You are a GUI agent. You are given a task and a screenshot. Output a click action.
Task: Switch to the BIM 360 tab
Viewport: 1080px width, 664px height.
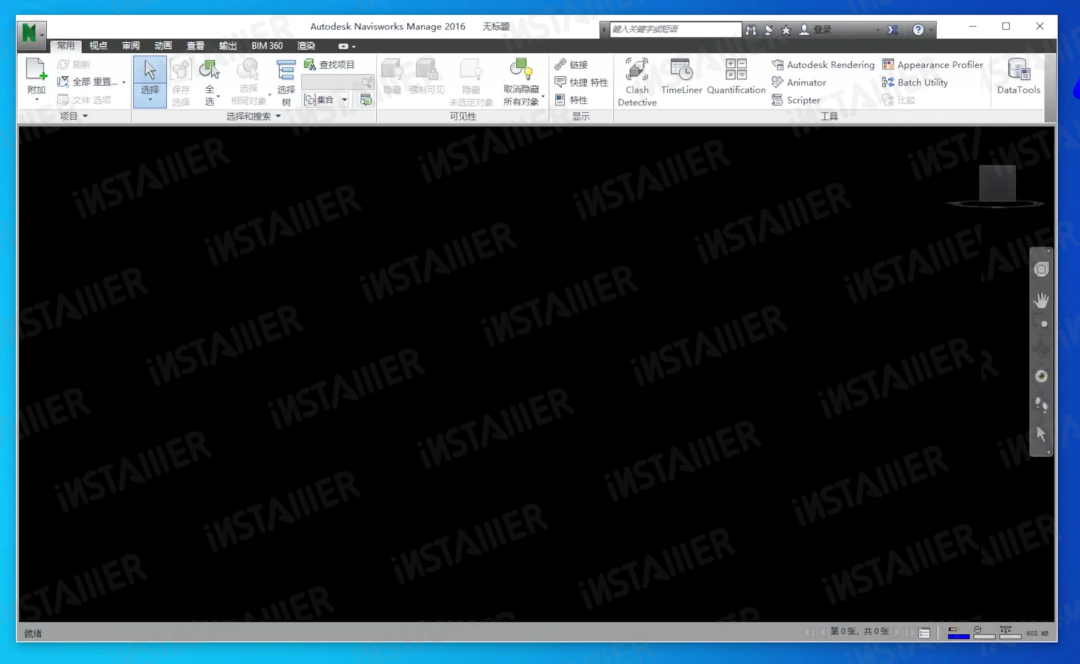267,46
